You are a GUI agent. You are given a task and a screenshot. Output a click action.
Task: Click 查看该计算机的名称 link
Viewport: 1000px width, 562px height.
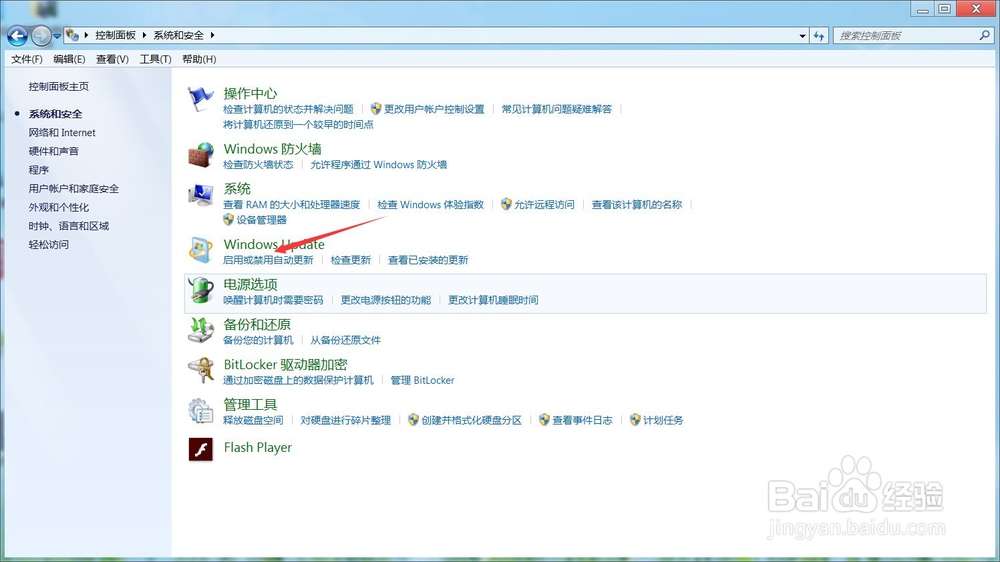637,204
